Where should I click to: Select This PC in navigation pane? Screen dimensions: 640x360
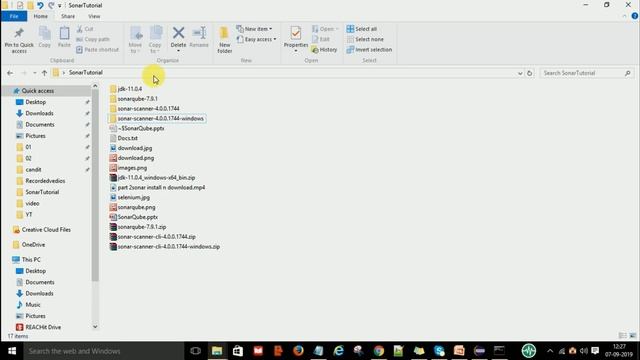pos(31,260)
